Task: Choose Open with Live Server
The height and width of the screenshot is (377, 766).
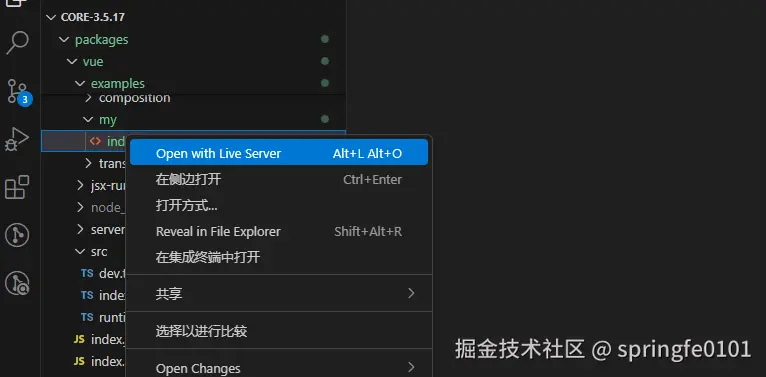Action: (x=279, y=153)
